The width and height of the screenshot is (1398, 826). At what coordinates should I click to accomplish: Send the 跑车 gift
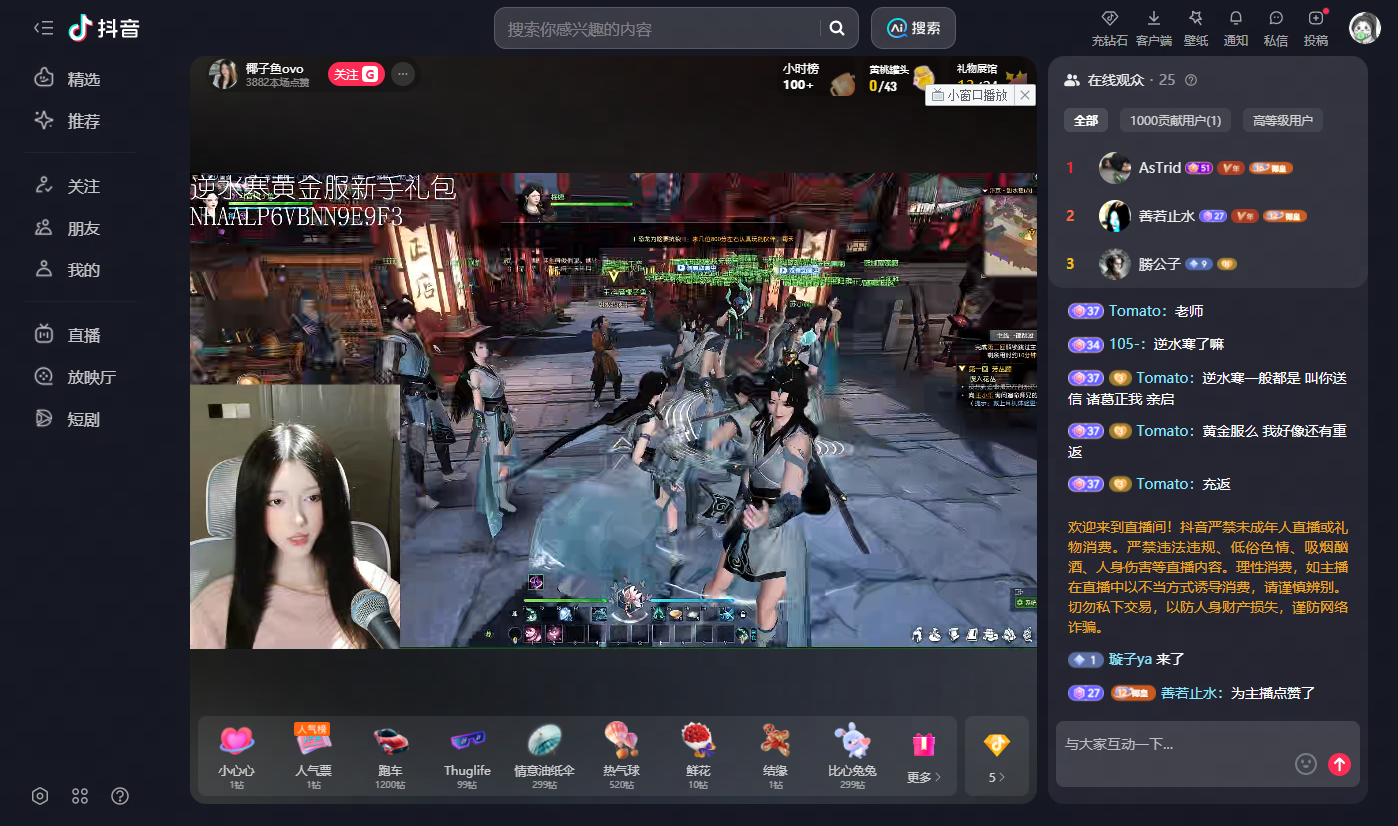(390, 756)
